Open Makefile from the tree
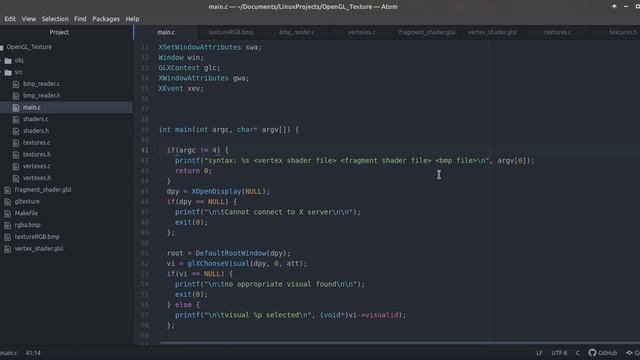 pos(26,213)
